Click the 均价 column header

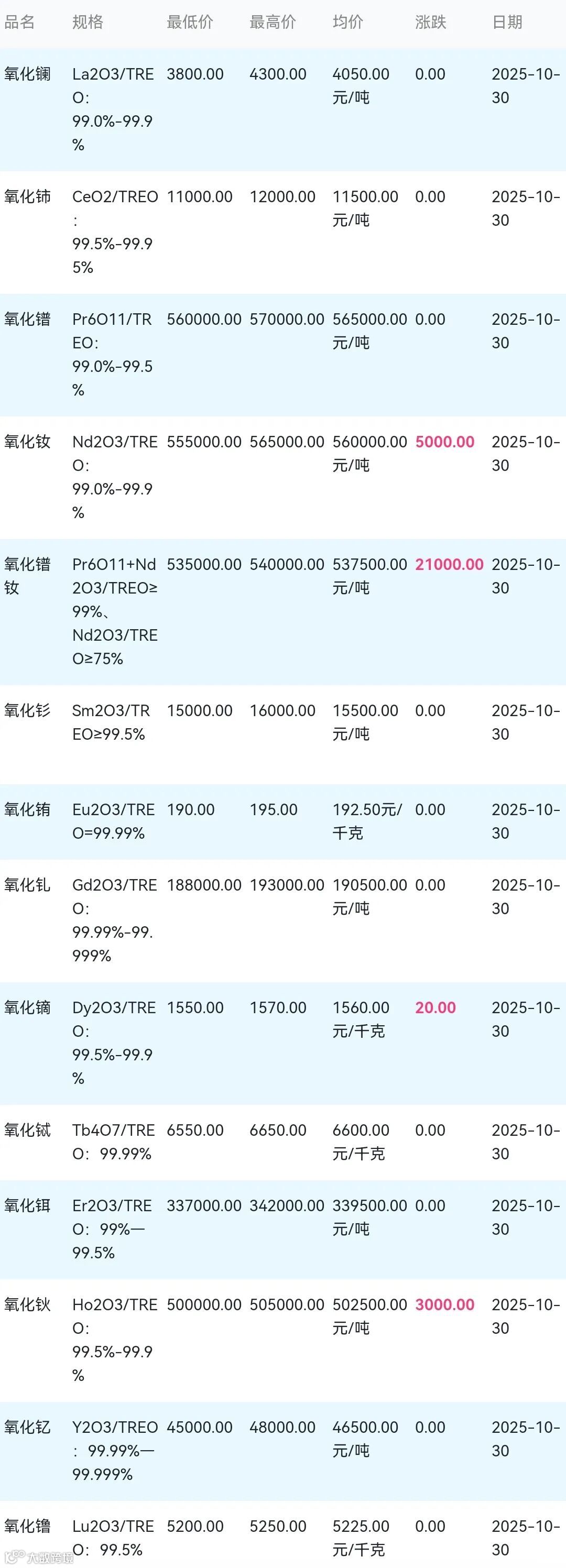click(x=347, y=23)
